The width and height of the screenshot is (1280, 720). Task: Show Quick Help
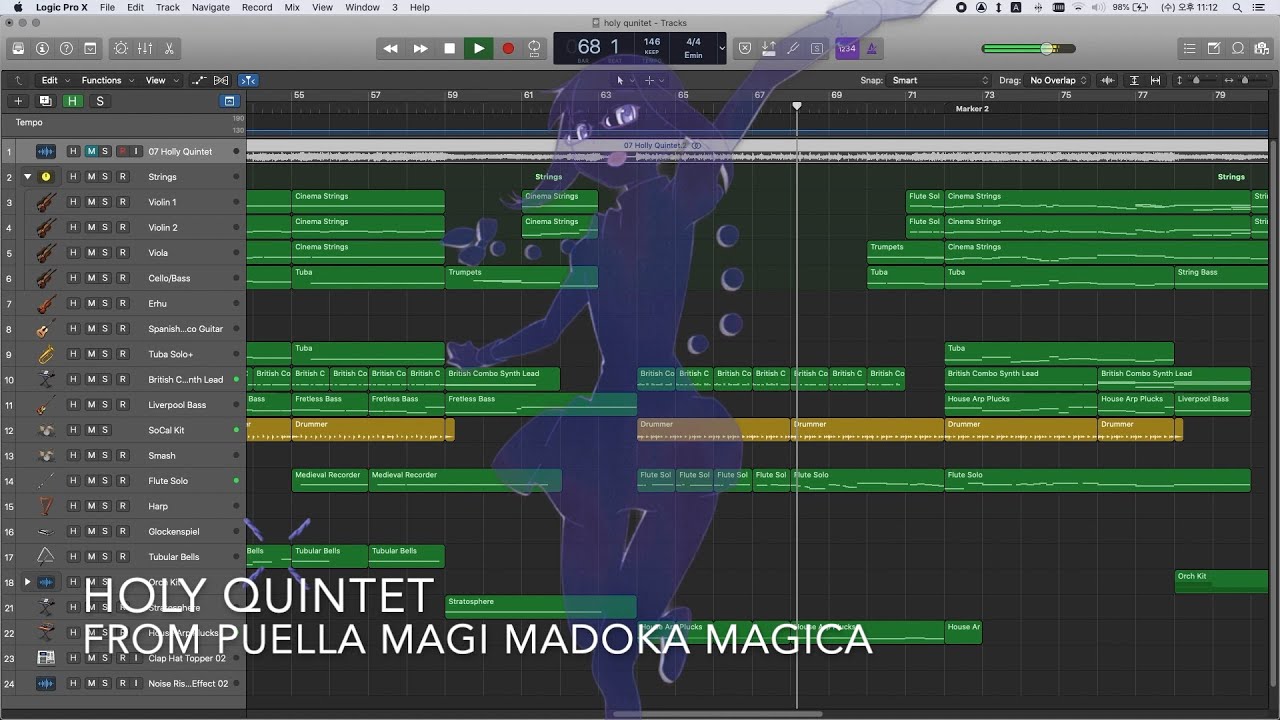66,48
